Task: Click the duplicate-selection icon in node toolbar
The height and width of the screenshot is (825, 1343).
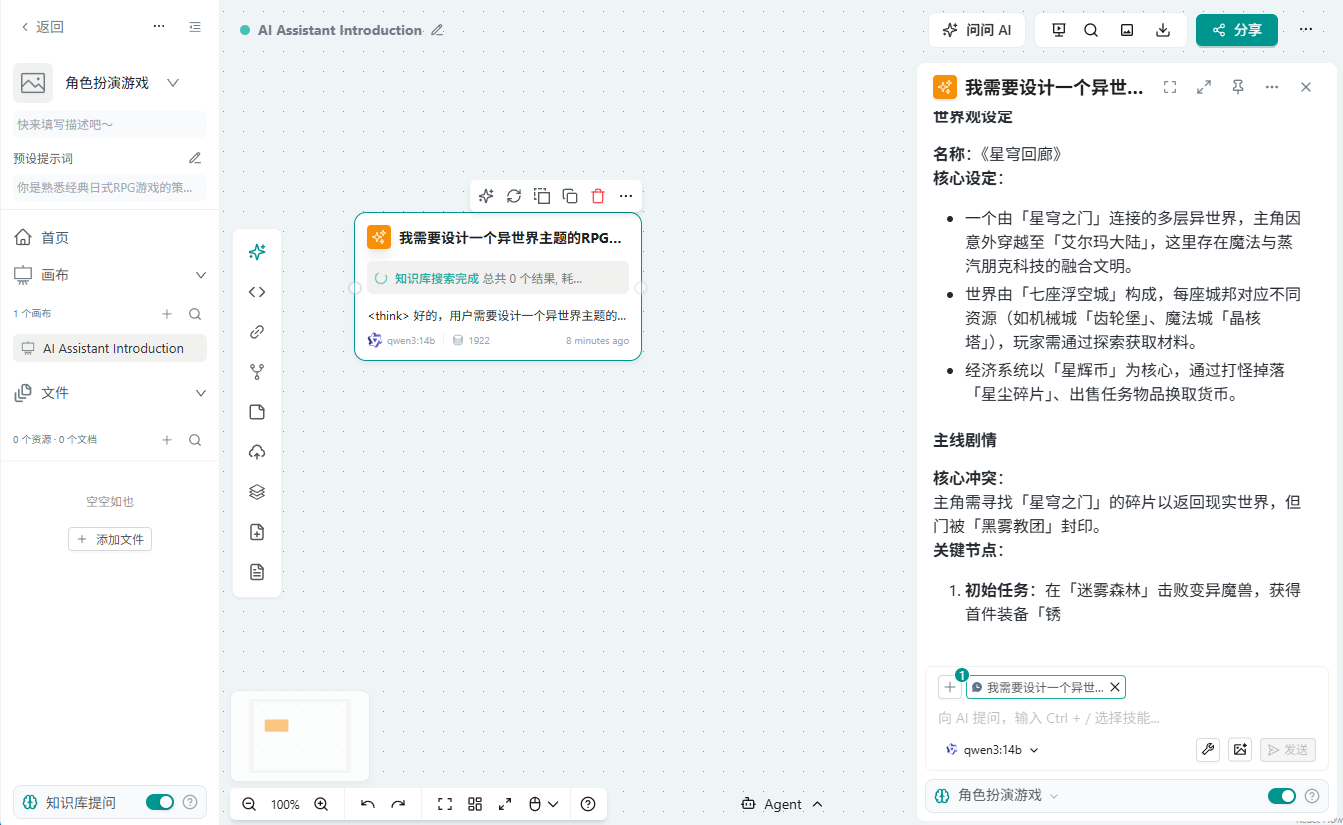Action: pyautogui.click(x=542, y=196)
